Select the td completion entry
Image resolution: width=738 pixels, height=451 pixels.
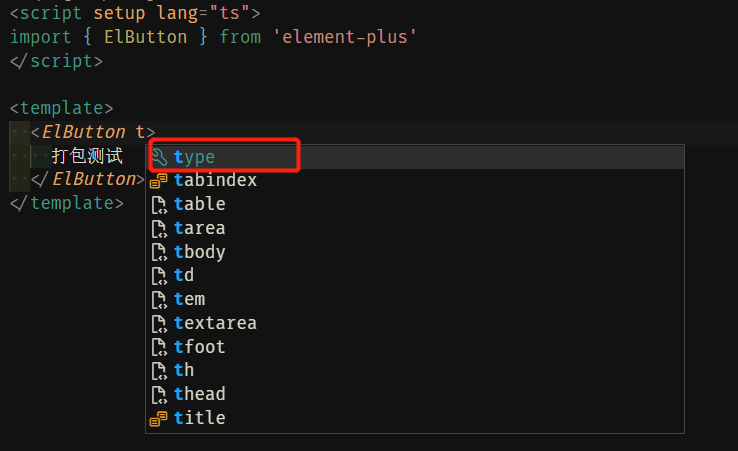click(415, 275)
